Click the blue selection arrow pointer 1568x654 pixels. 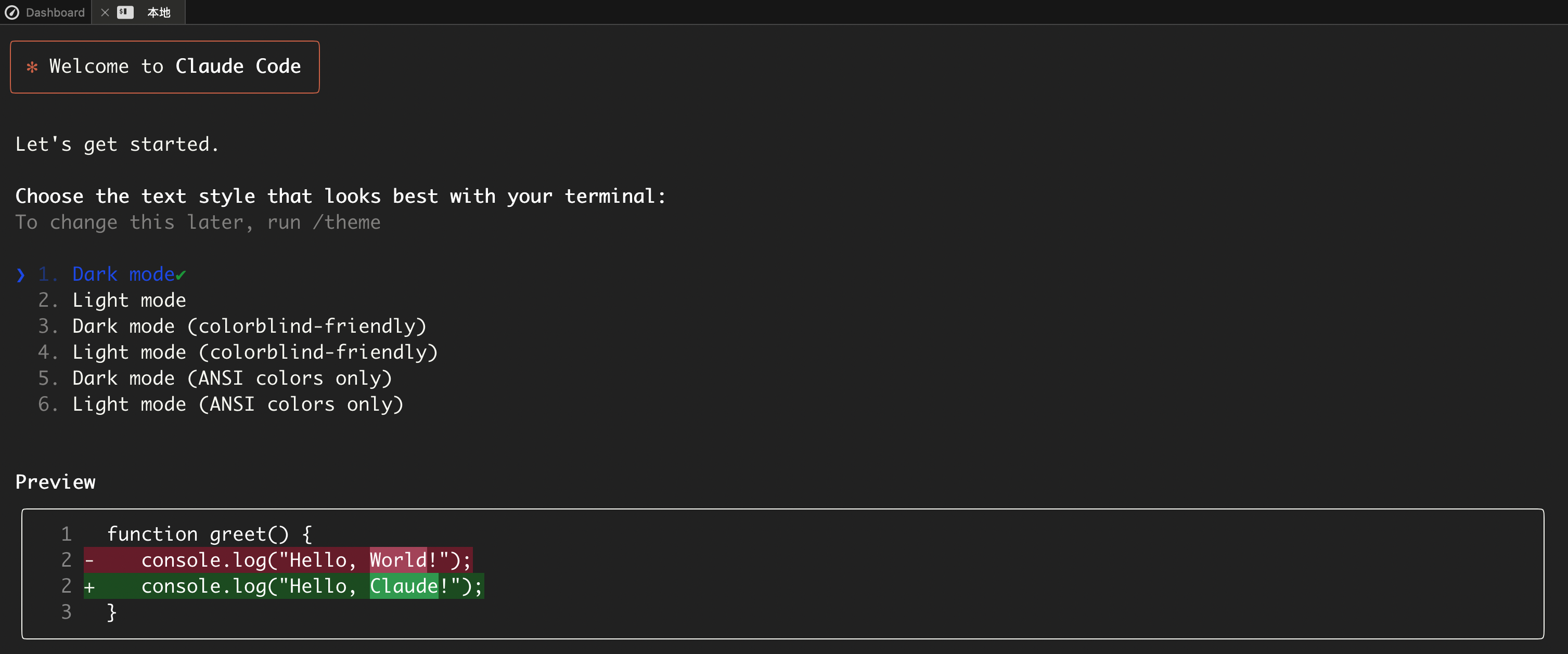[21, 275]
